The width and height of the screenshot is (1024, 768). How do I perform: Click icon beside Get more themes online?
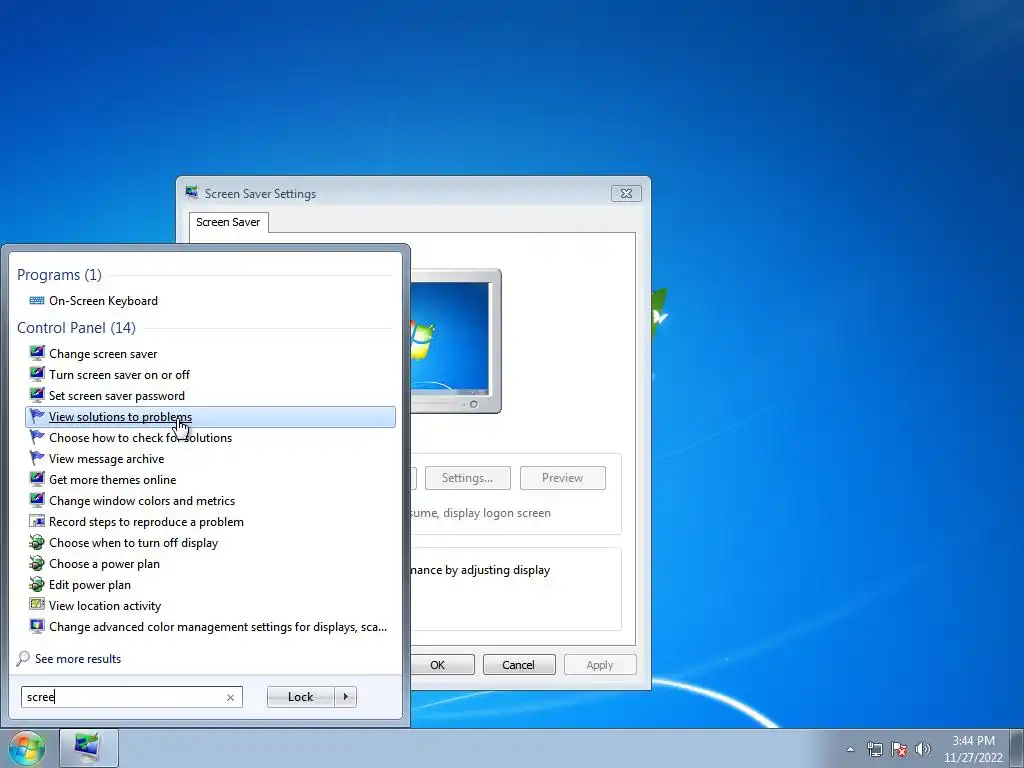[x=37, y=479]
